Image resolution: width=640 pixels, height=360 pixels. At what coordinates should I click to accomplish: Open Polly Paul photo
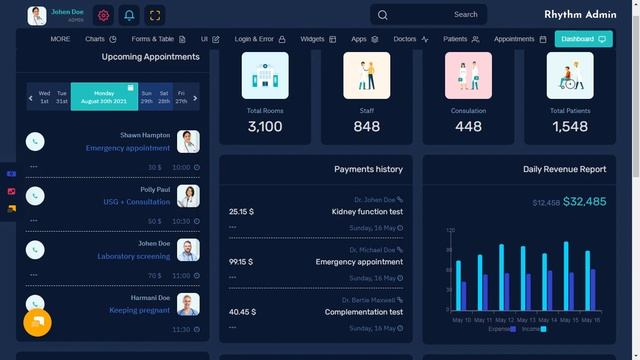point(188,196)
